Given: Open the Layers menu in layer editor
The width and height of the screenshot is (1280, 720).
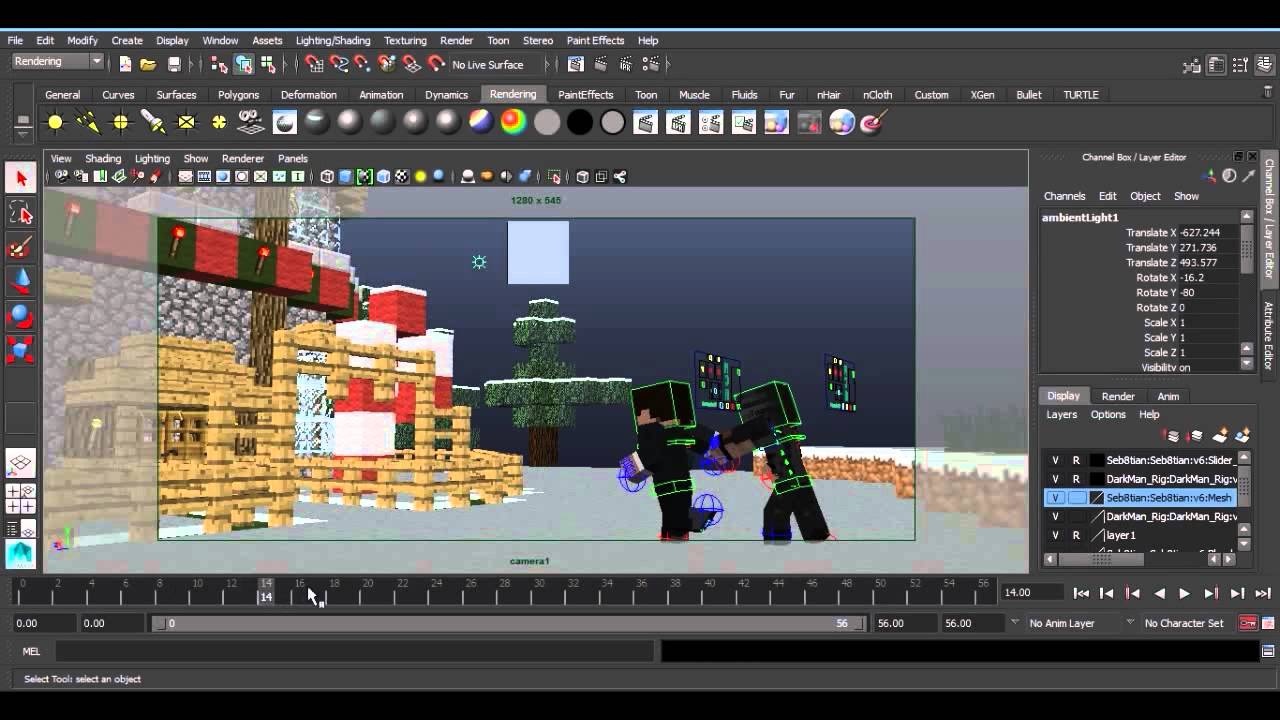Looking at the screenshot, I should coord(1061,414).
